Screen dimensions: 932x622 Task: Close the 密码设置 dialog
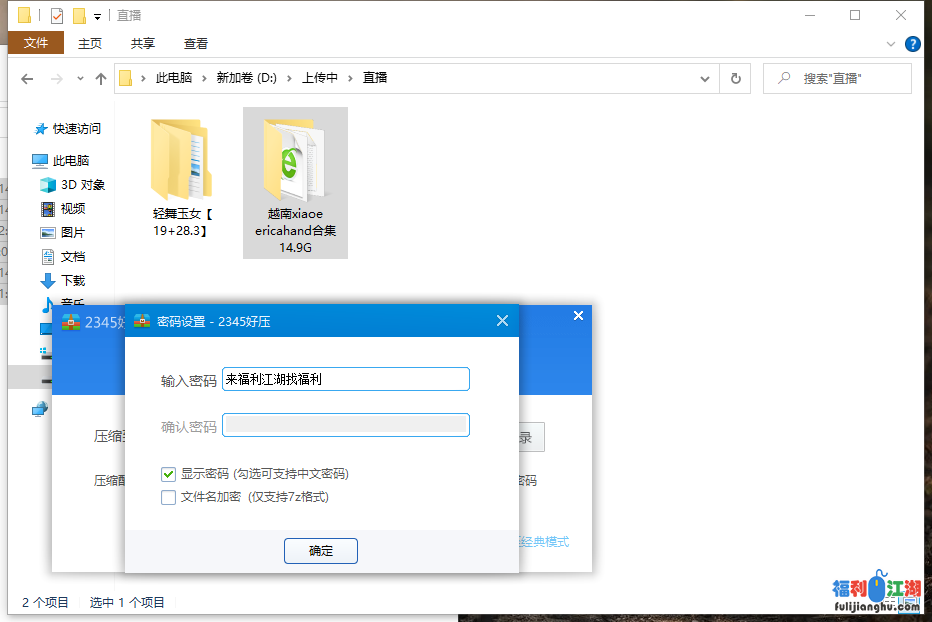pyautogui.click(x=502, y=321)
